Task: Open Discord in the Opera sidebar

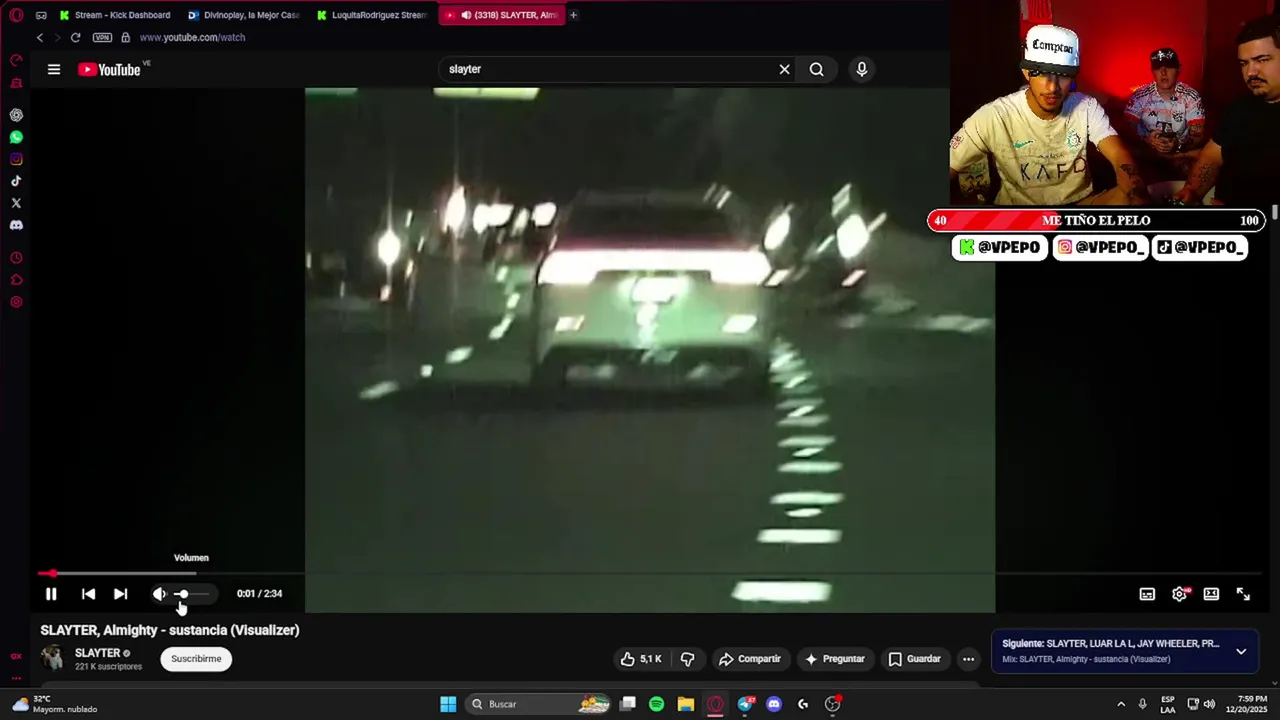Action: pos(16,225)
